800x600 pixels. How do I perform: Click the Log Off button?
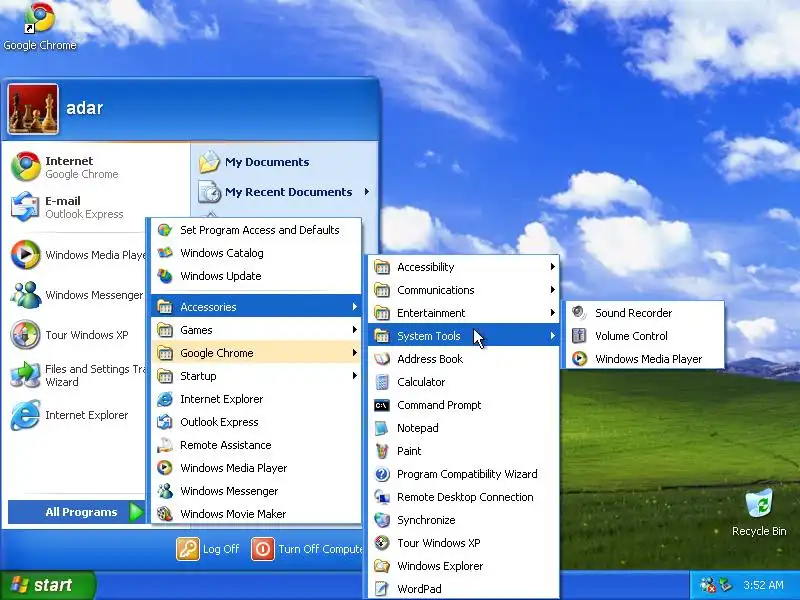pos(208,549)
